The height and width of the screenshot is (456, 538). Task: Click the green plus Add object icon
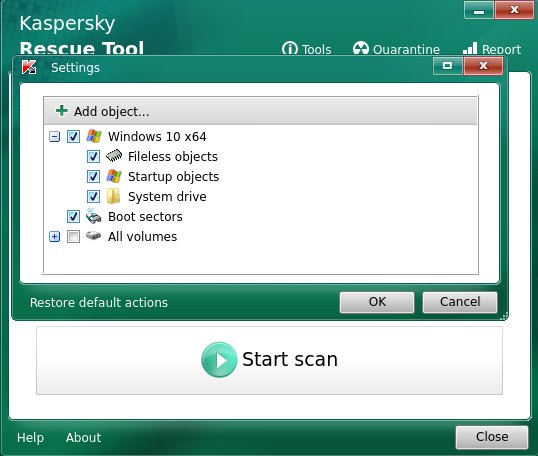point(62,111)
